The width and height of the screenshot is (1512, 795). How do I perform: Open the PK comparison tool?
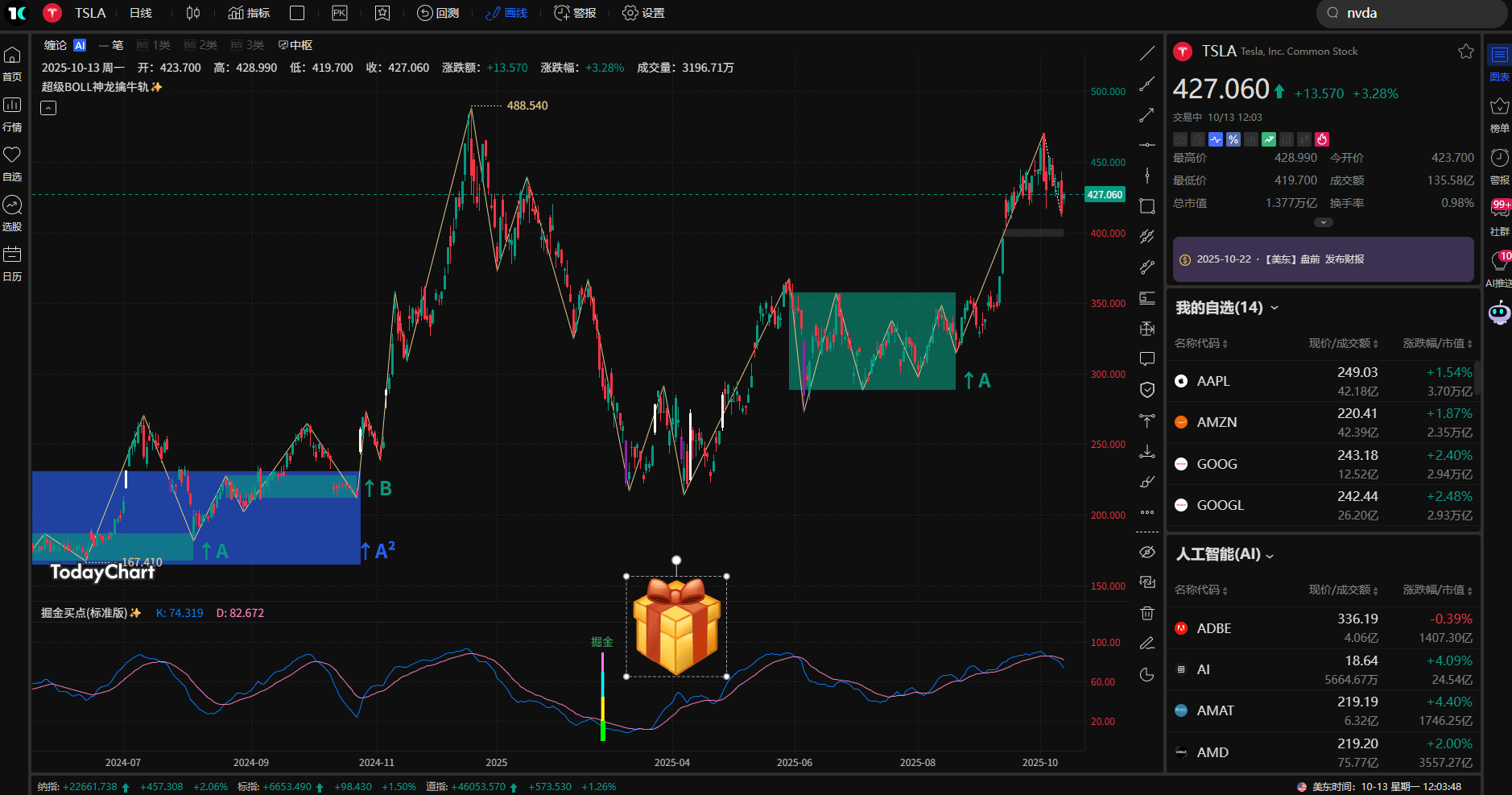pyautogui.click(x=340, y=12)
